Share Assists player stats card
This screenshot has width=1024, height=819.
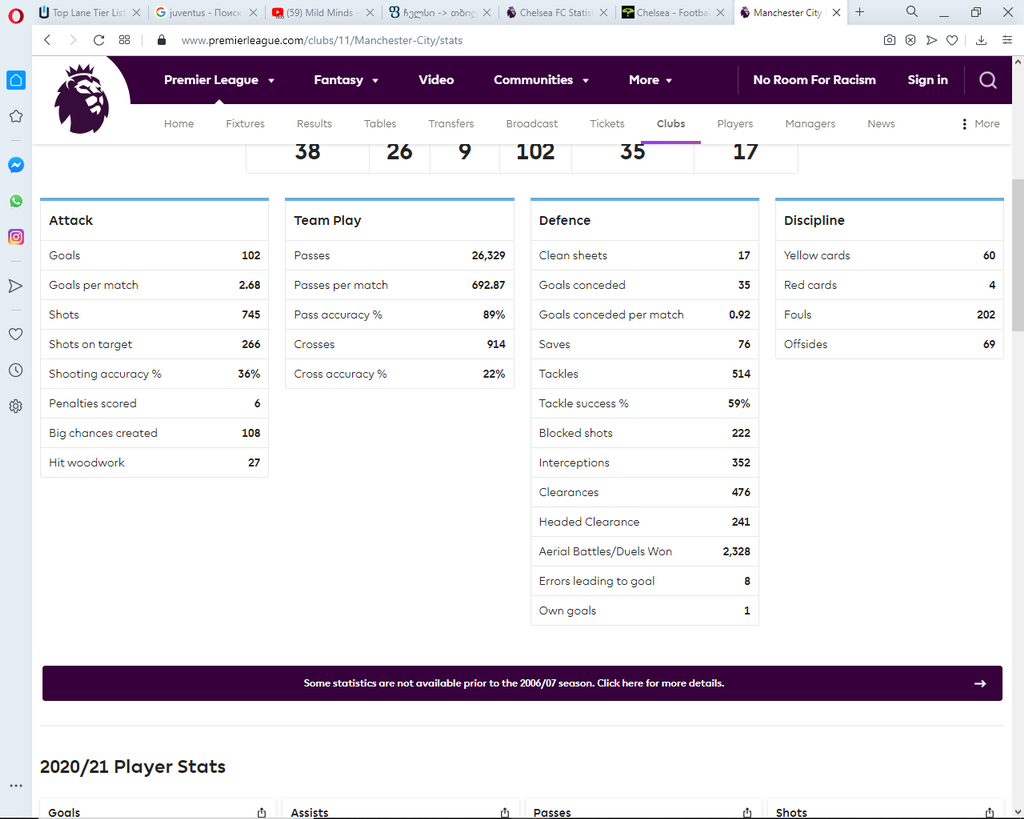[505, 812]
